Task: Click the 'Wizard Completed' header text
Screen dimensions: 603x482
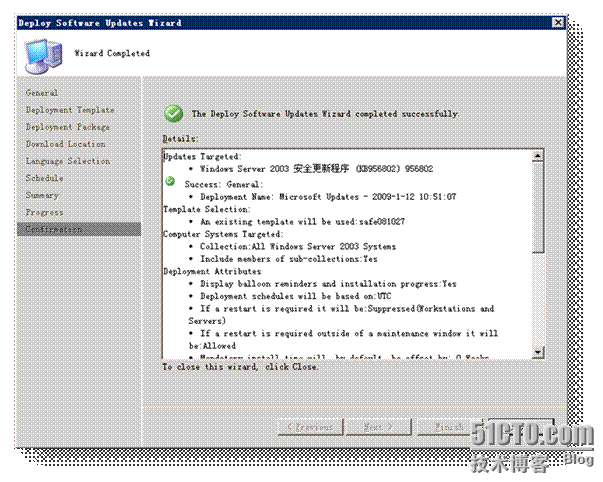Action: (112, 53)
